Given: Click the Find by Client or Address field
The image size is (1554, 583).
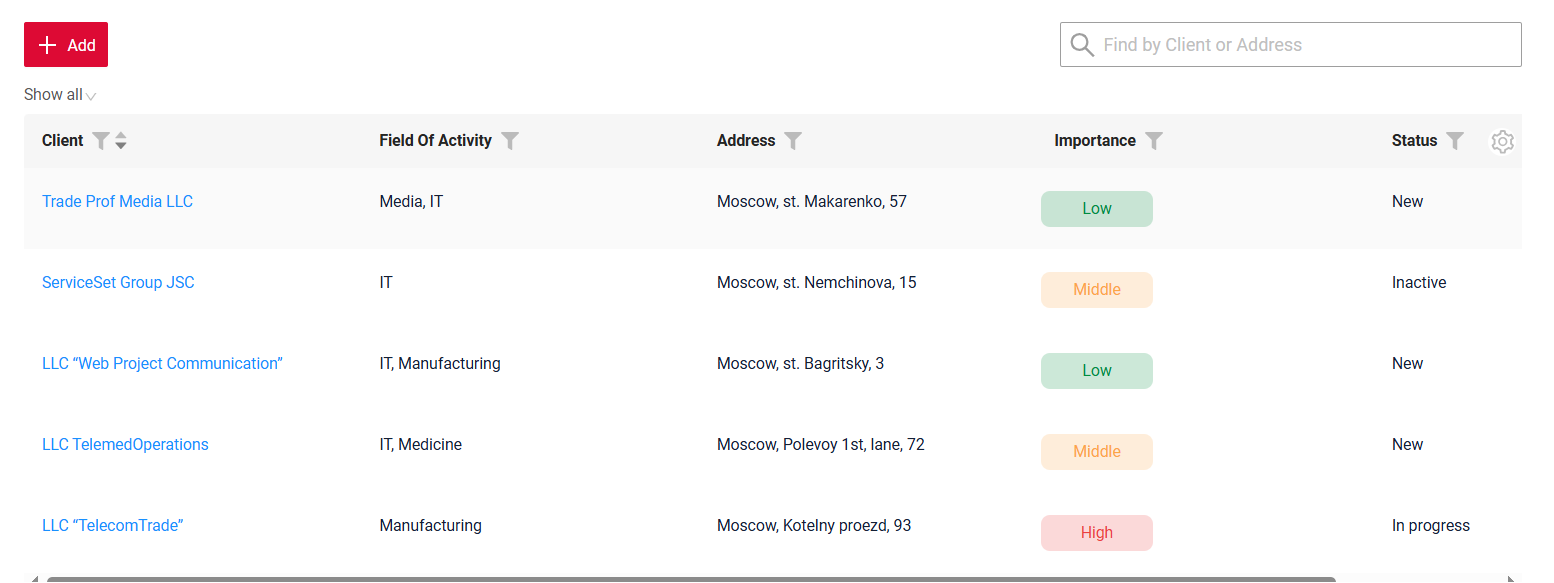Looking at the screenshot, I should tap(1300, 45).
